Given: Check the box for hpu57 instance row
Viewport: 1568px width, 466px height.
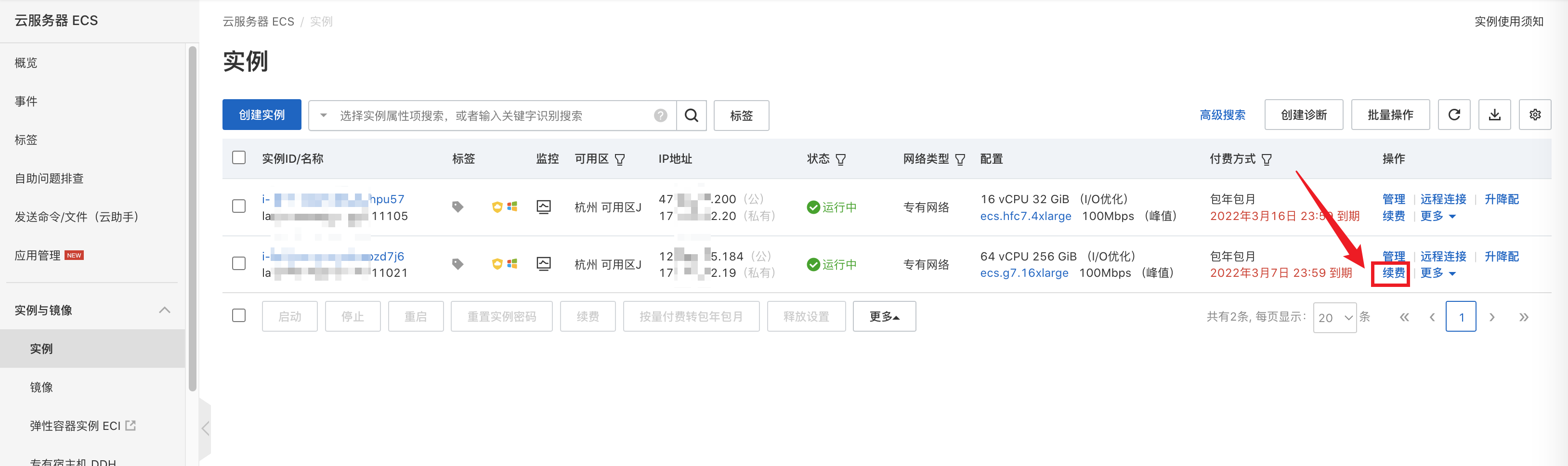Looking at the screenshot, I should click(x=238, y=206).
